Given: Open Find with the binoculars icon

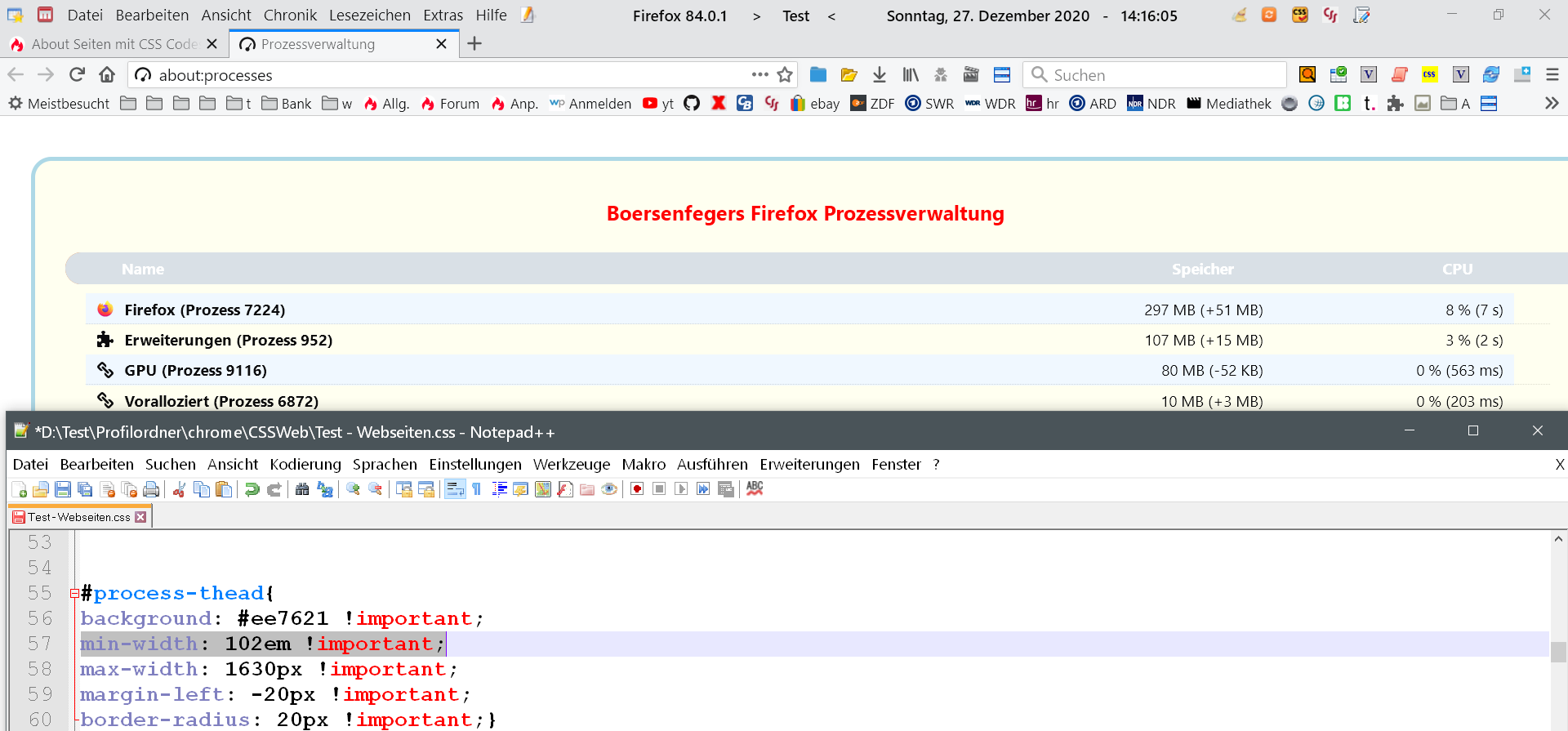Looking at the screenshot, I should click(302, 489).
